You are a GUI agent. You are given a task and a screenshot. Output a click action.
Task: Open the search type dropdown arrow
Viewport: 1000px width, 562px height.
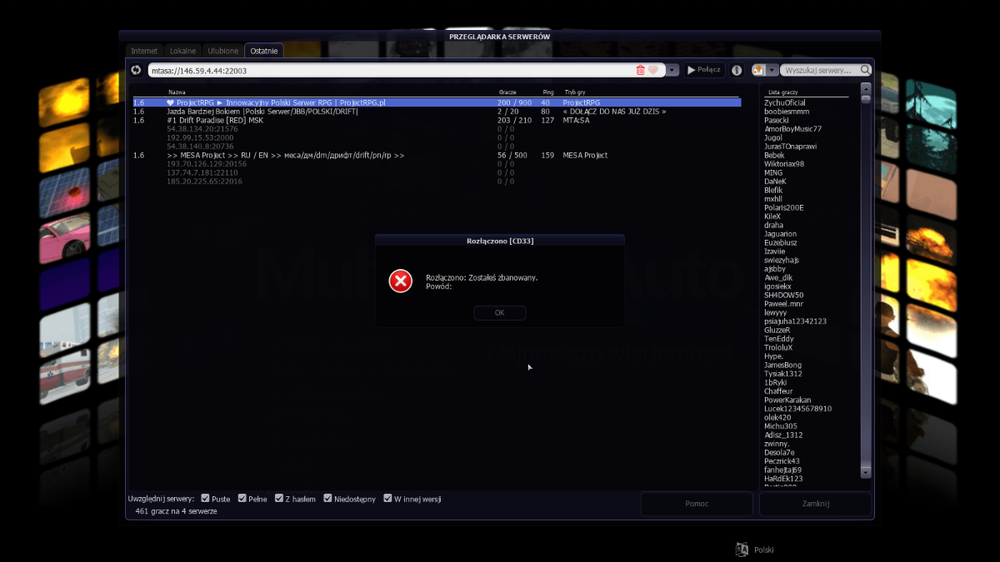772,70
